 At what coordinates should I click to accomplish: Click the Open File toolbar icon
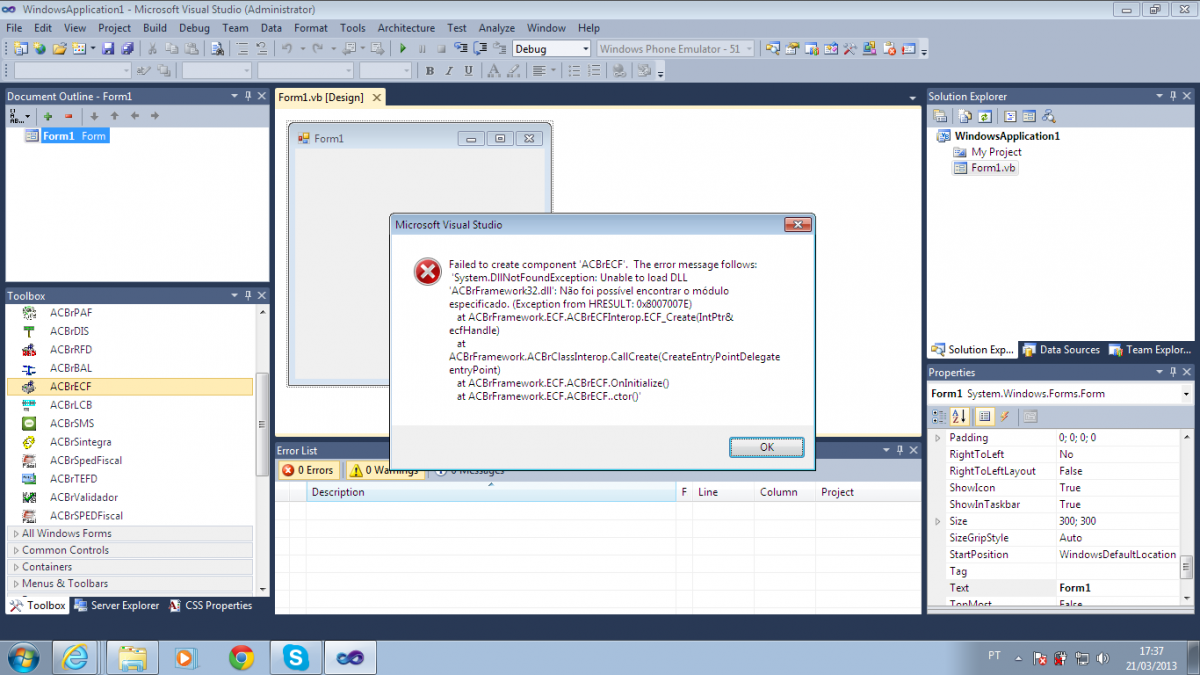click(59, 48)
